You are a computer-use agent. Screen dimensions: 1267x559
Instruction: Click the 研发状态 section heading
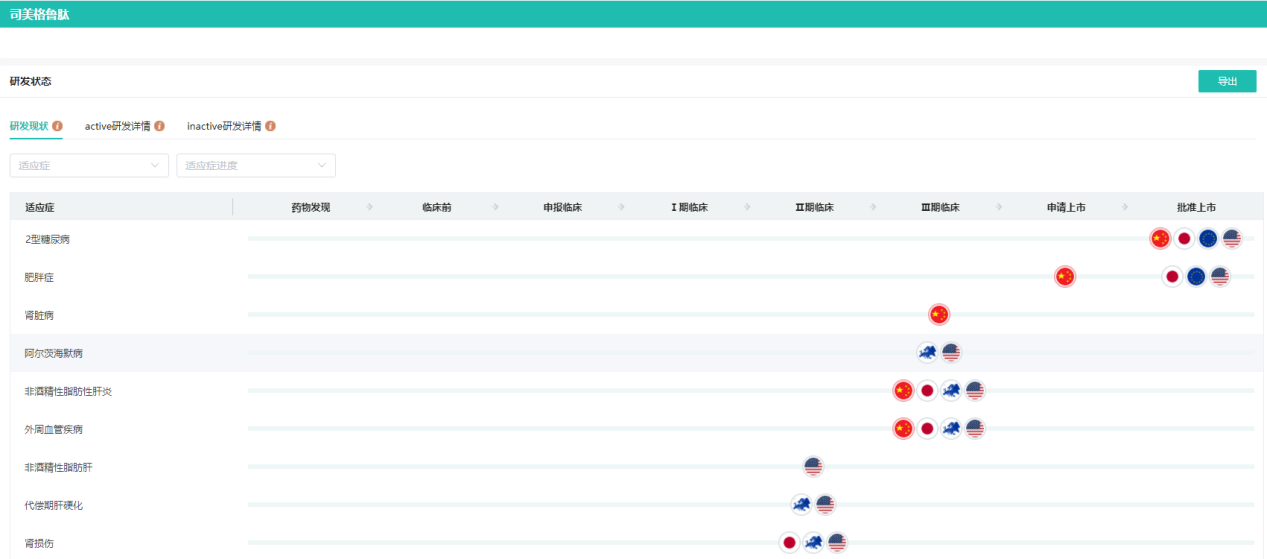[x=30, y=81]
